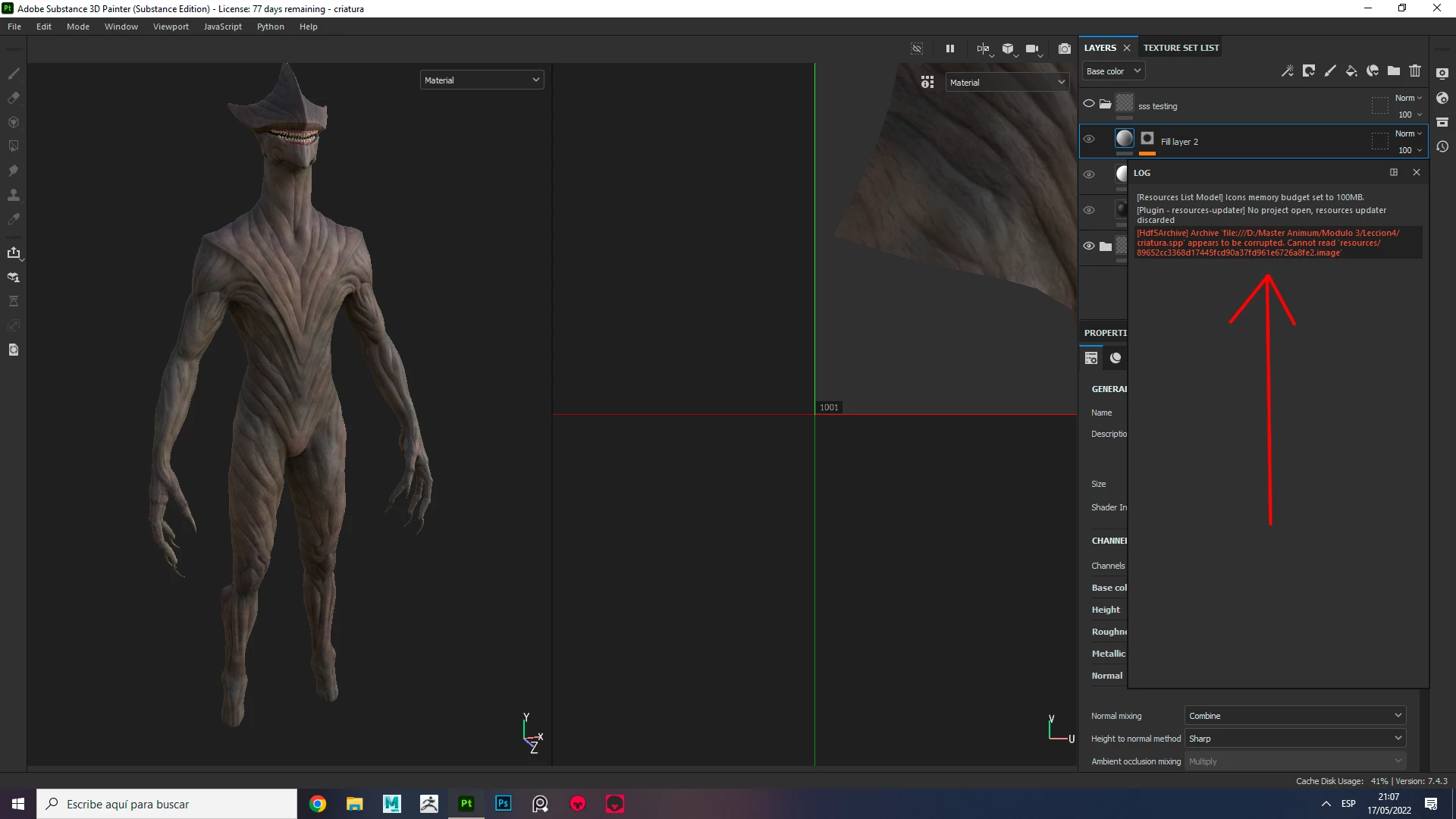Add a folder in the Layers panel

(1394, 71)
